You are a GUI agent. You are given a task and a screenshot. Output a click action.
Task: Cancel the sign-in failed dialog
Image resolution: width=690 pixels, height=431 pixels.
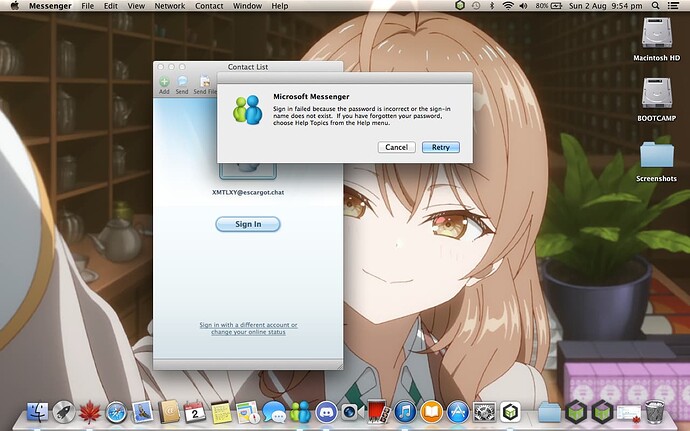pyautogui.click(x=396, y=147)
